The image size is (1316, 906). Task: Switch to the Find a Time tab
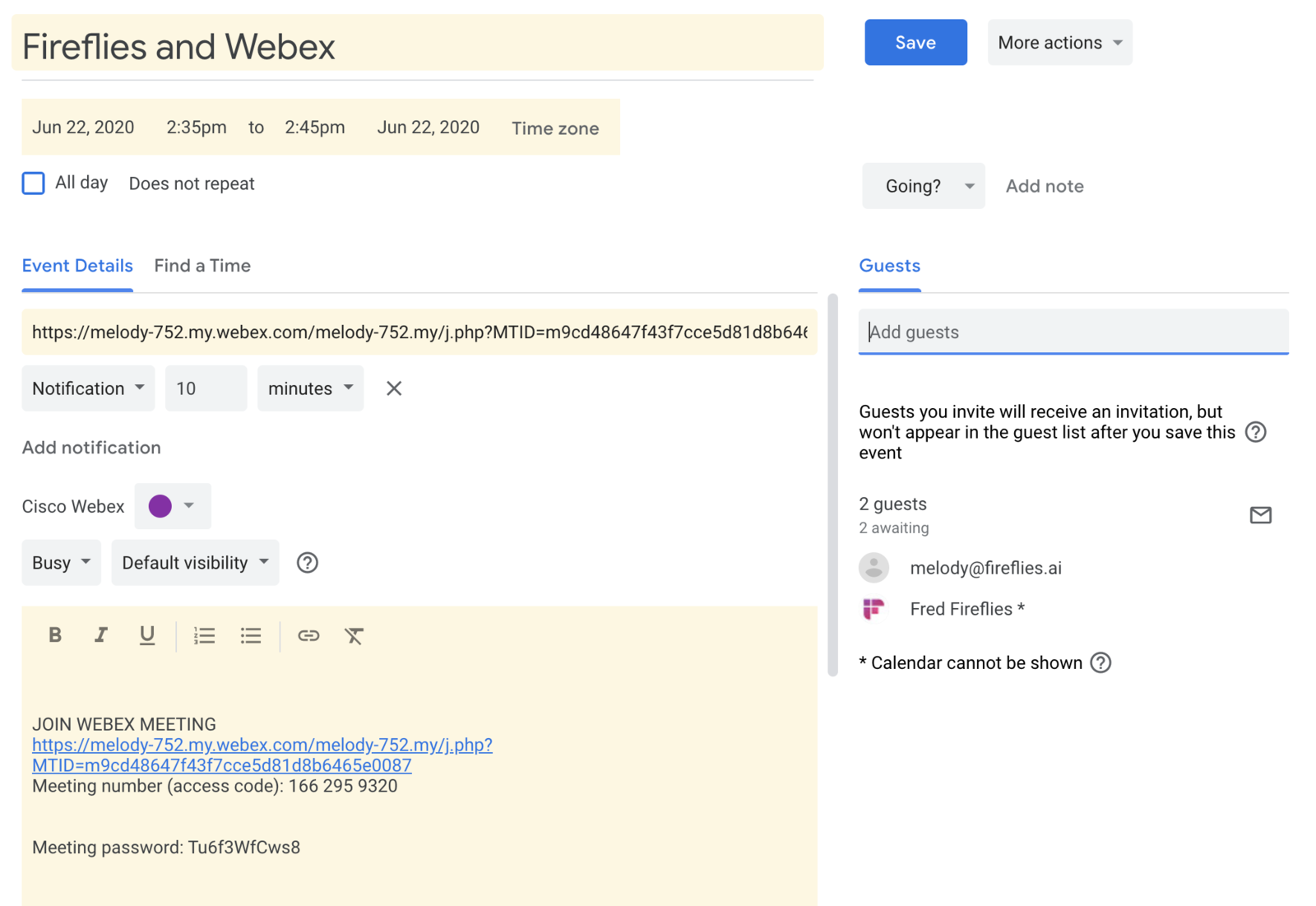(x=202, y=266)
